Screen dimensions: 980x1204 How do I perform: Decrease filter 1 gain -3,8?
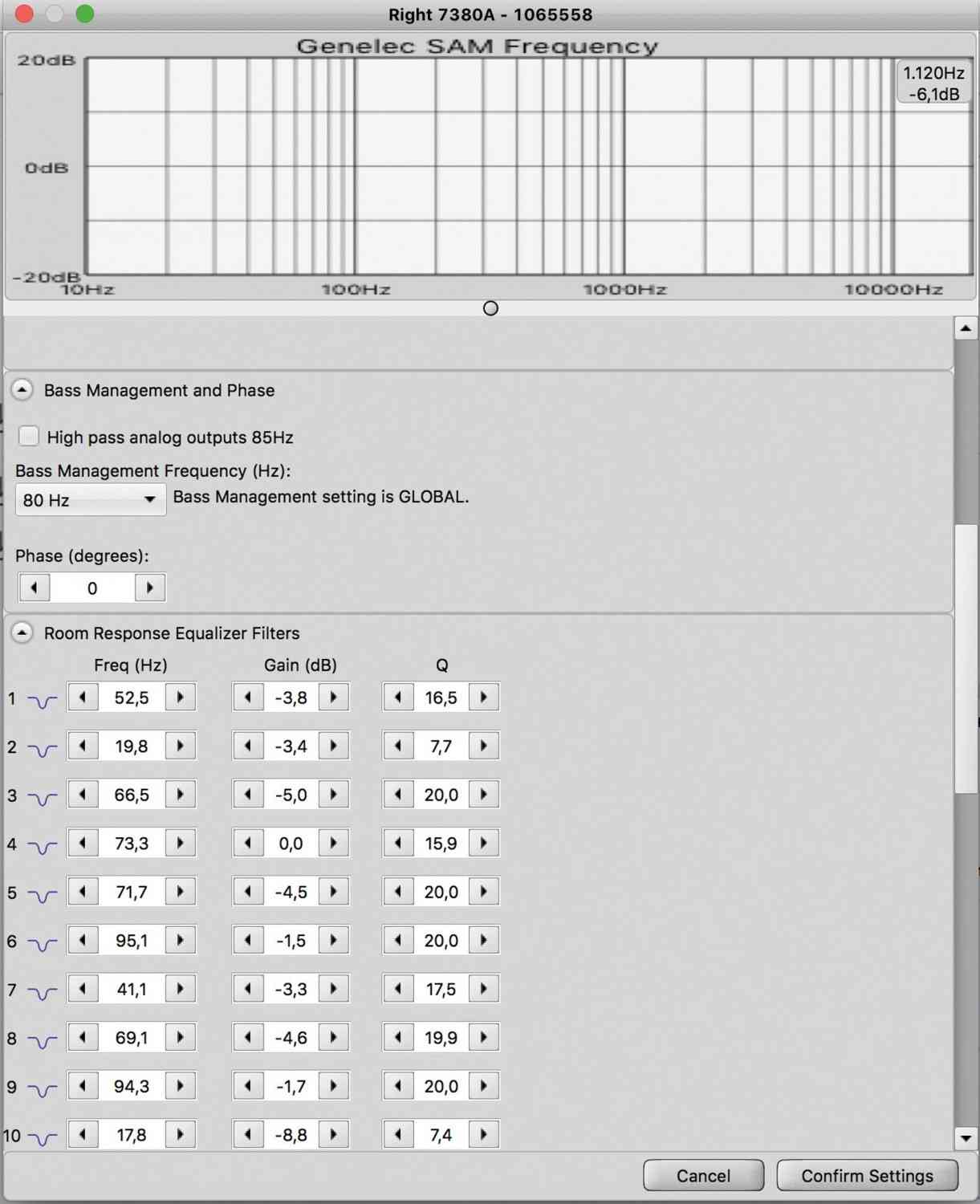(248, 697)
